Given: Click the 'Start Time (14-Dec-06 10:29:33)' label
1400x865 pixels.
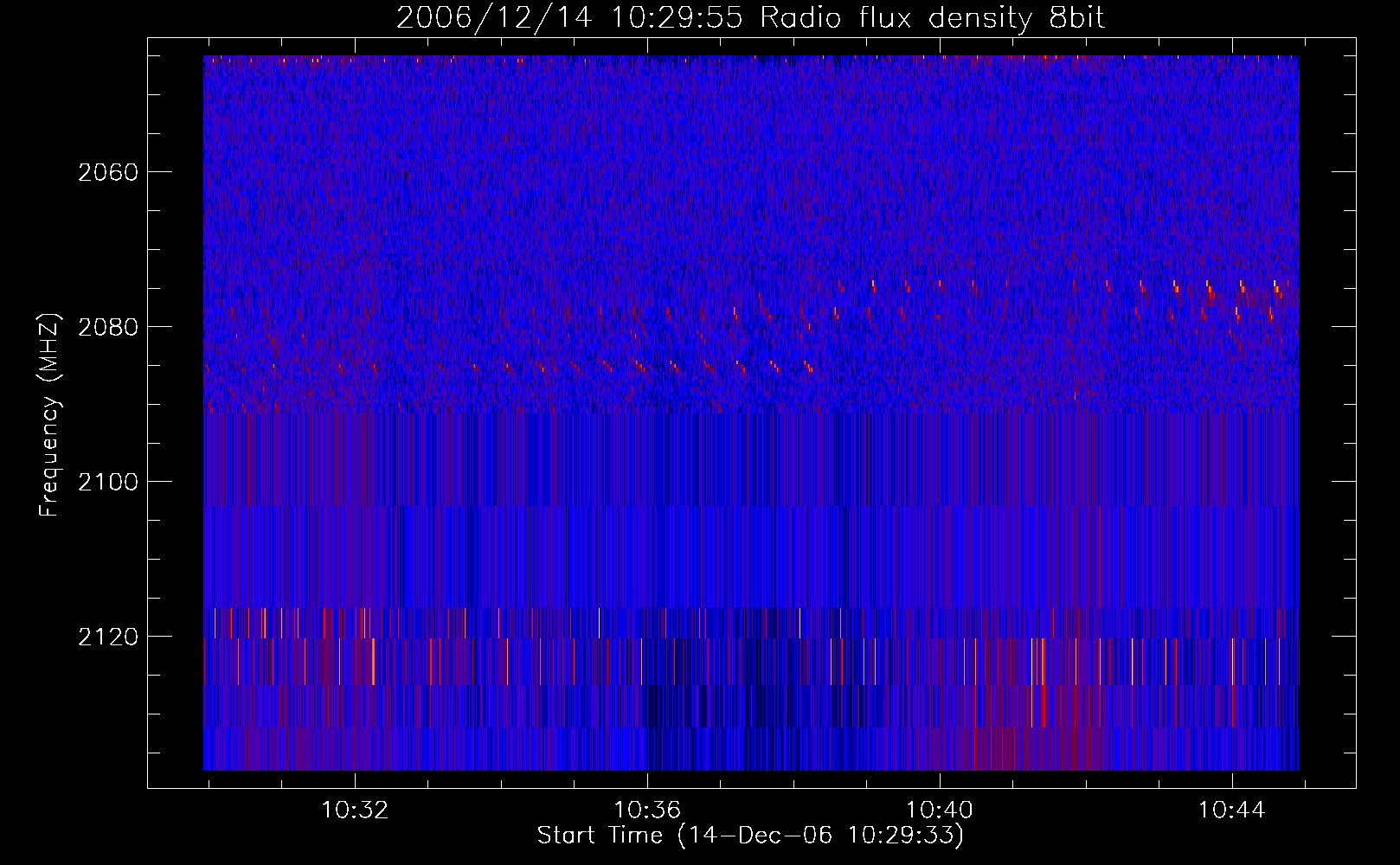Looking at the screenshot, I should pos(750,836).
